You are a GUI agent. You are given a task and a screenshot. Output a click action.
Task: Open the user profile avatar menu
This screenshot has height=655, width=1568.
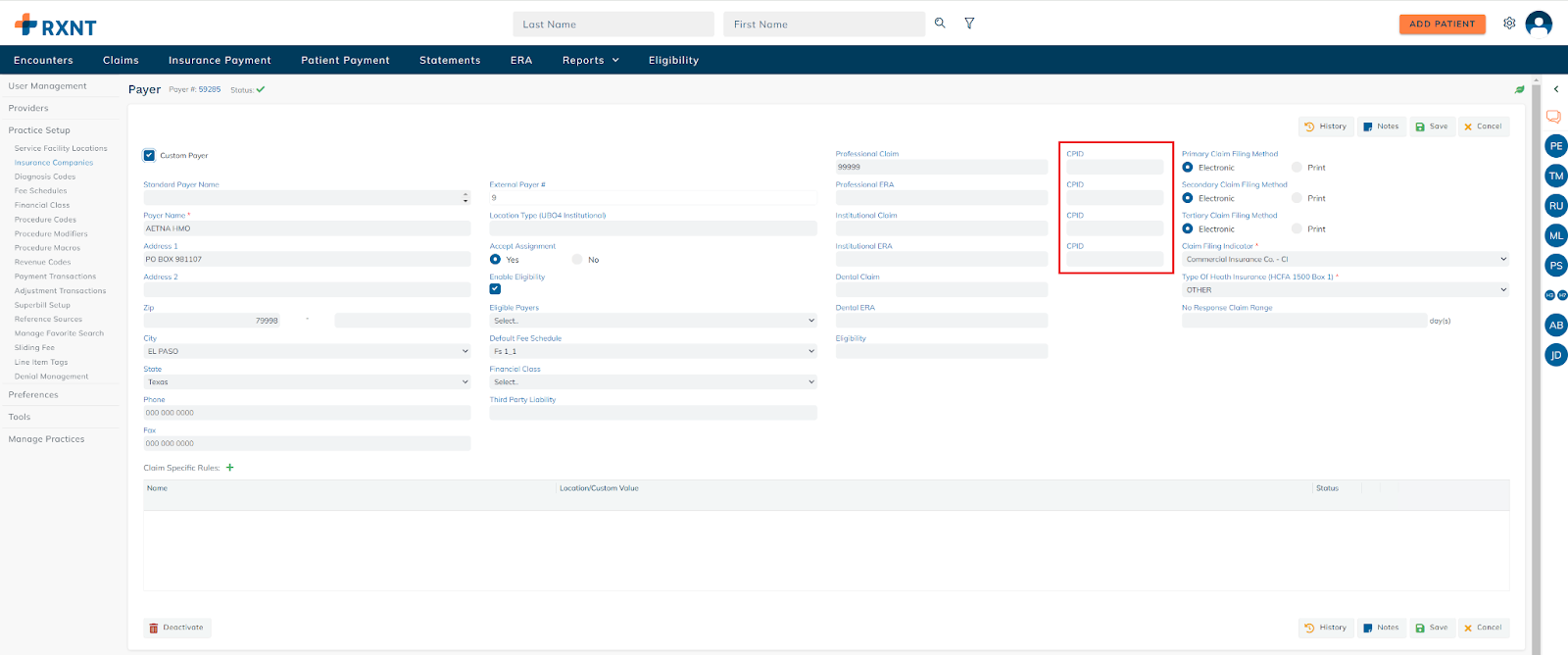pyautogui.click(x=1539, y=24)
